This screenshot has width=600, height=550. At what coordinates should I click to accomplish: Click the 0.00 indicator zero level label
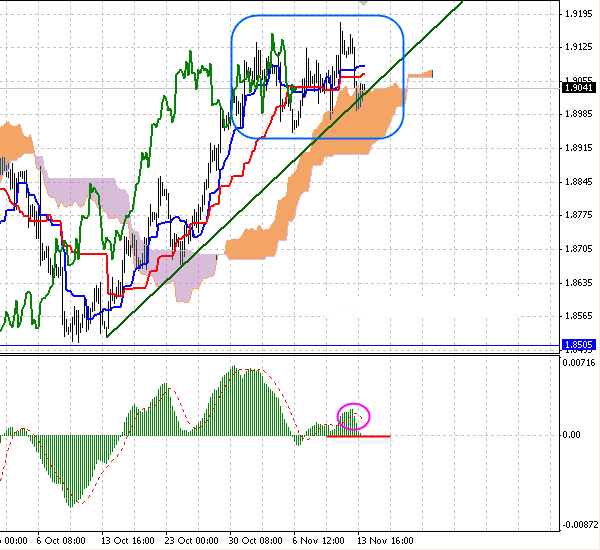point(571,435)
